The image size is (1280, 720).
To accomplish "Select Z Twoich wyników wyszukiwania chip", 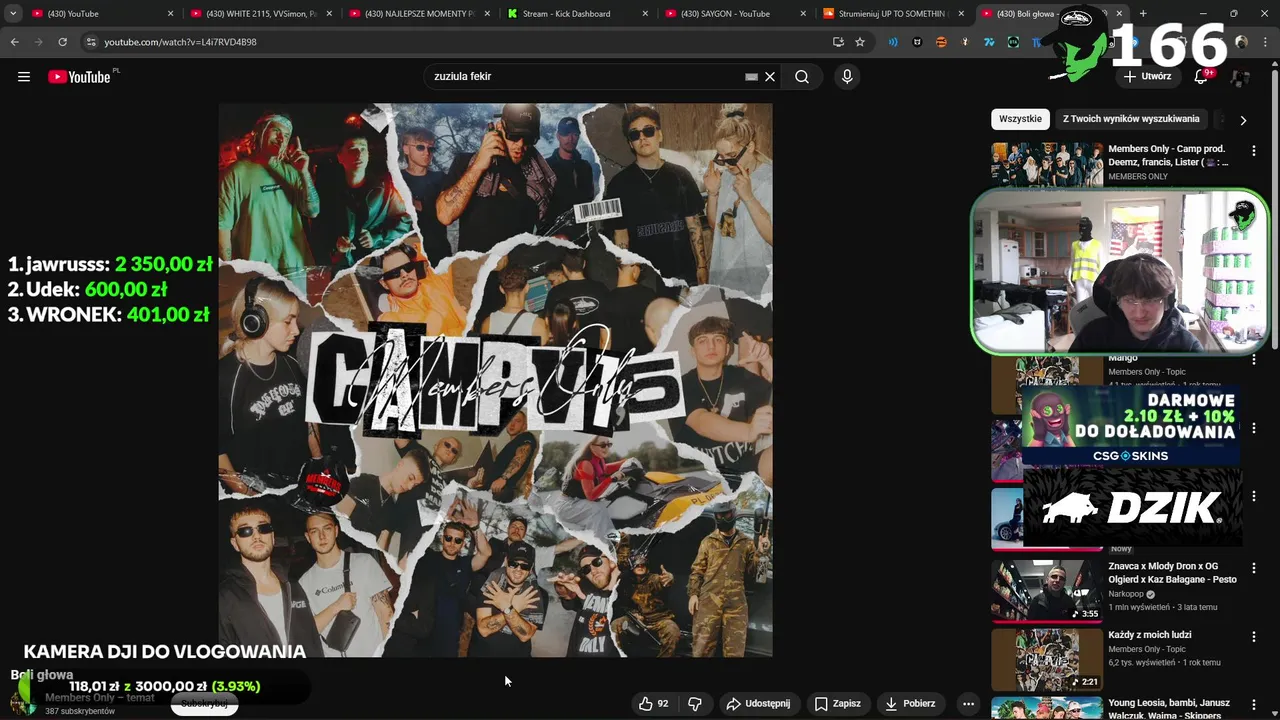I will (x=1131, y=119).
